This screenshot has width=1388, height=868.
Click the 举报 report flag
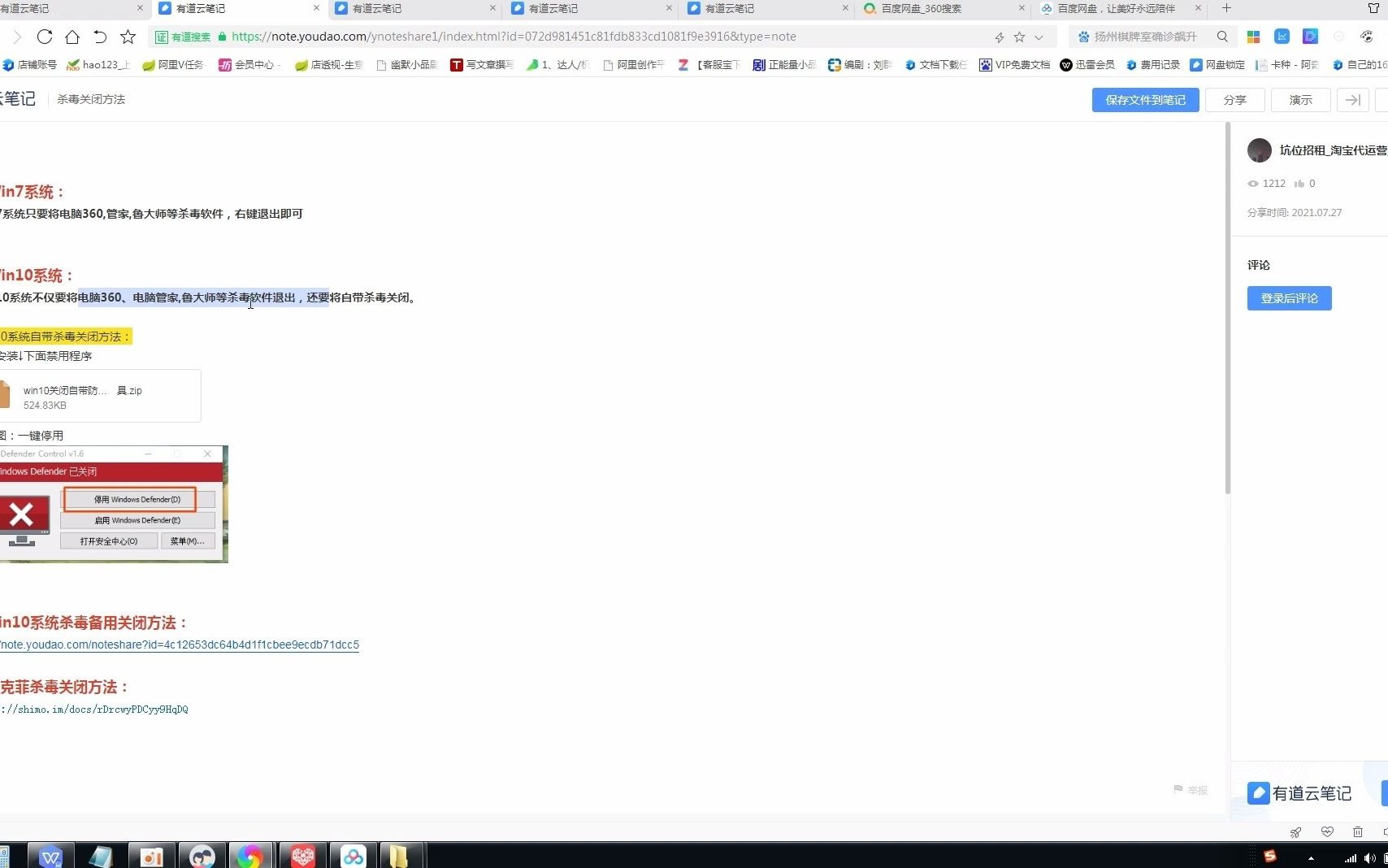1191,790
